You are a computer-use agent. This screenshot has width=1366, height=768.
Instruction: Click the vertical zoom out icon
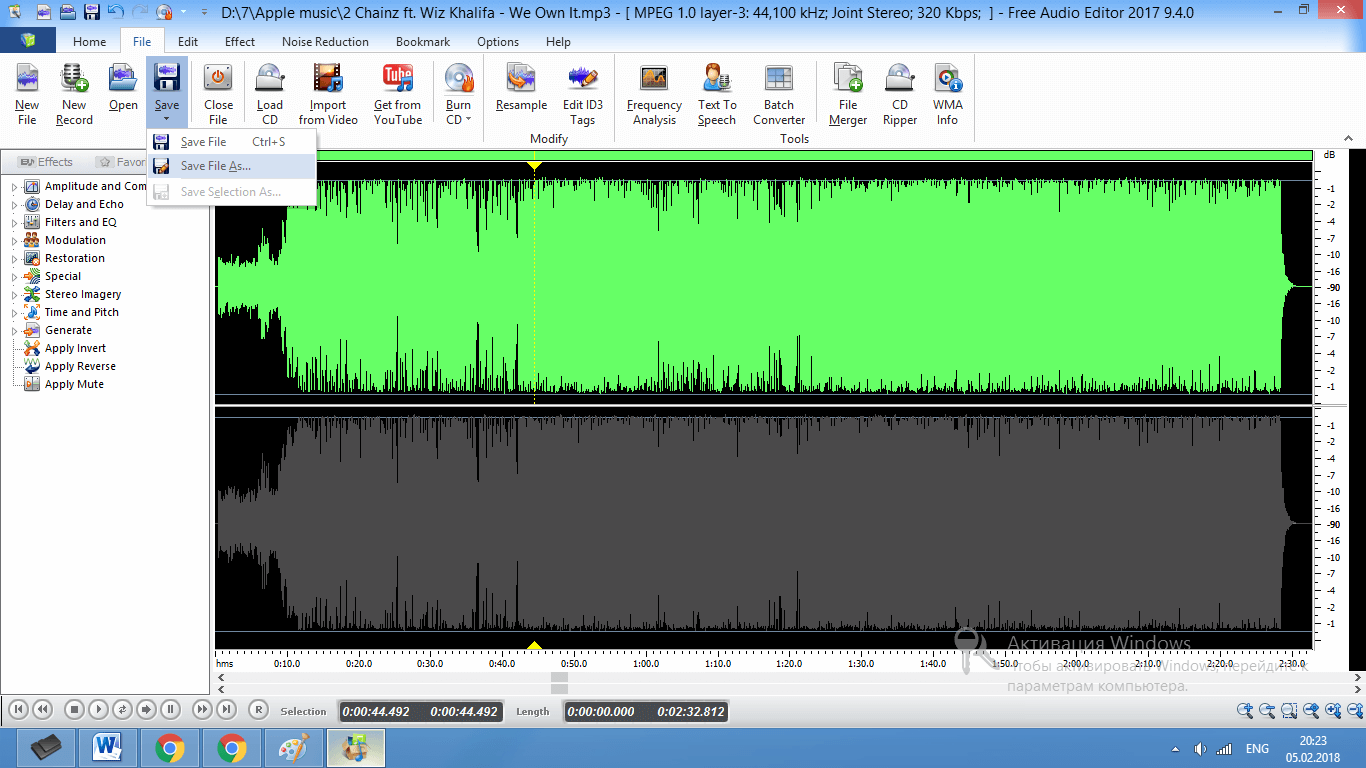tap(1354, 710)
